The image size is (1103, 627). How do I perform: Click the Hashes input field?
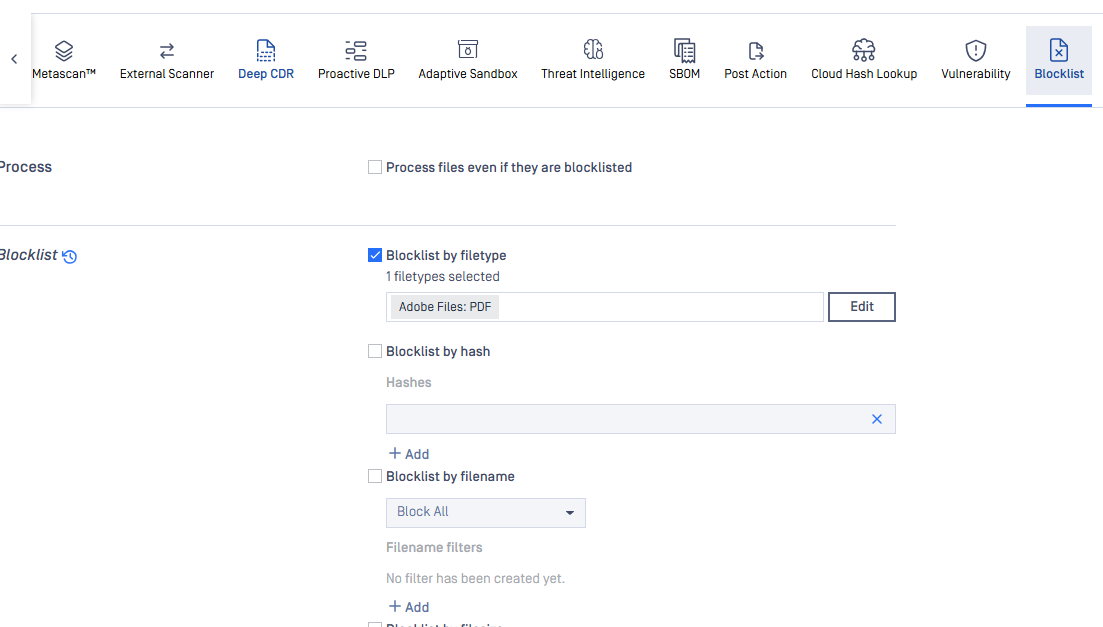(x=625, y=419)
